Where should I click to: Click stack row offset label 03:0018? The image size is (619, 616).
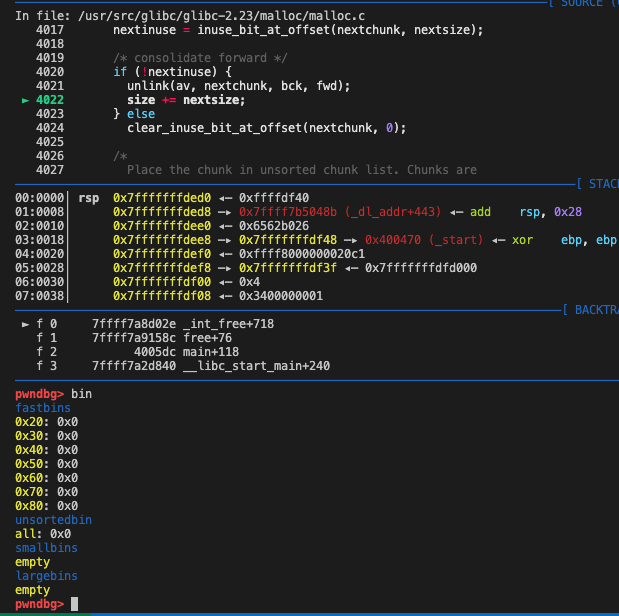click(39, 240)
